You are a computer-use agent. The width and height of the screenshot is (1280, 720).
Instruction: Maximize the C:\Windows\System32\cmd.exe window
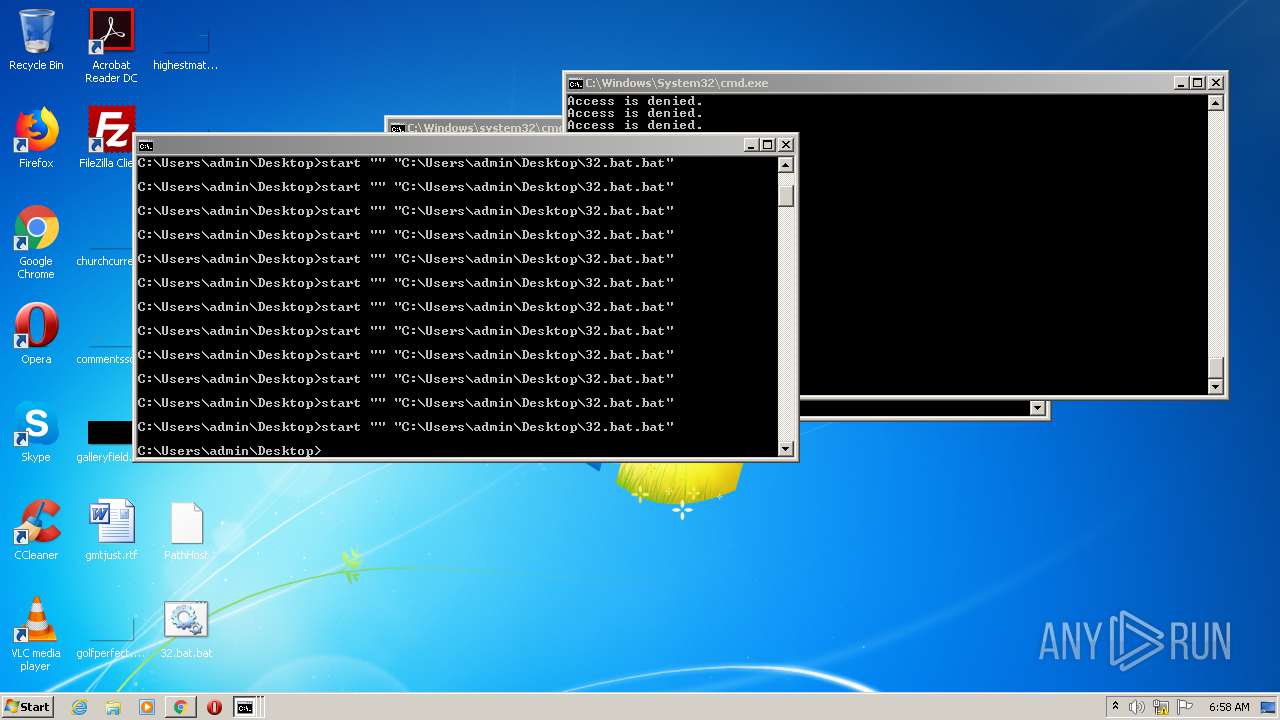[1198, 83]
